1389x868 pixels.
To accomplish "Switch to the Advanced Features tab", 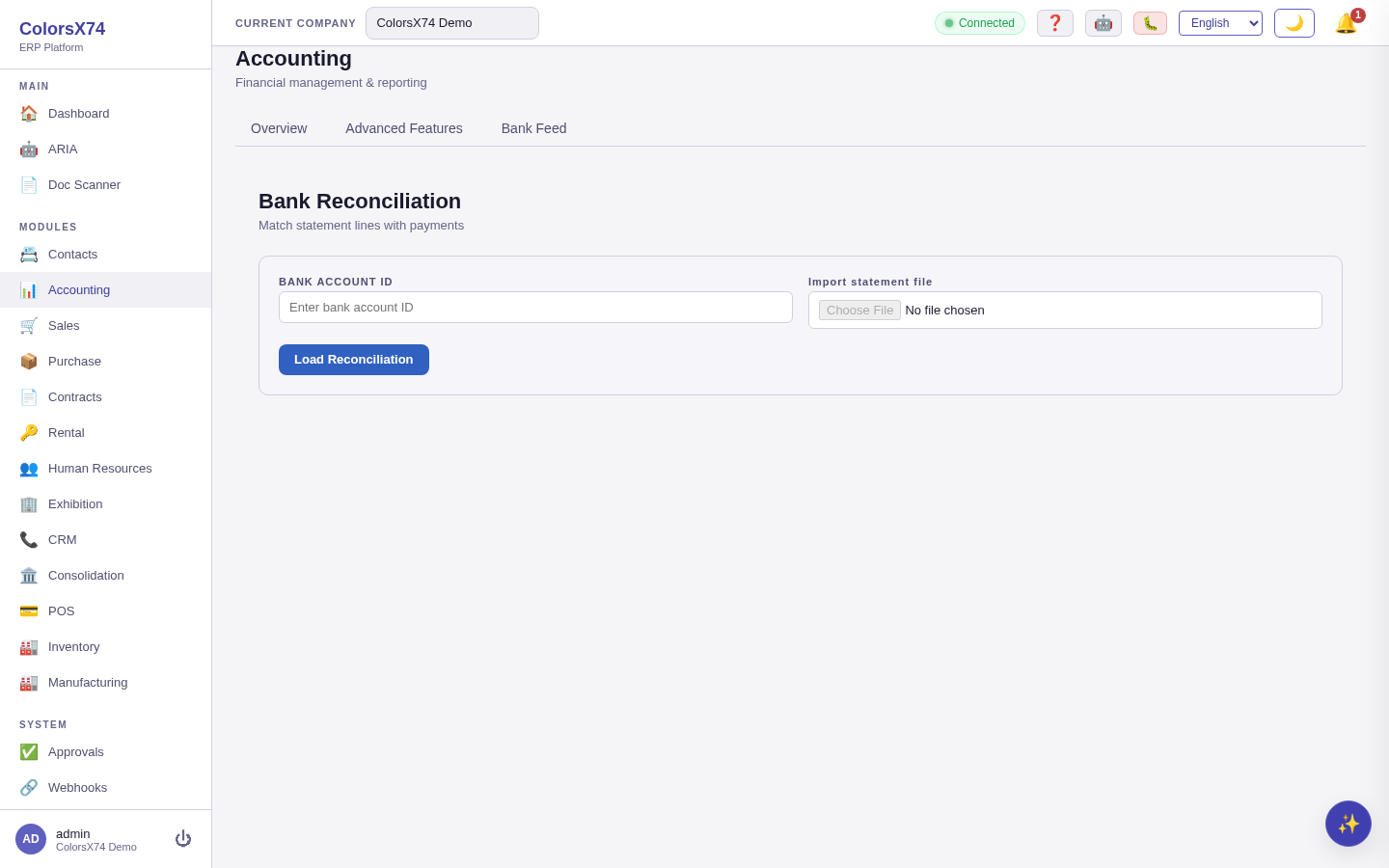I will pyautogui.click(x=404, y=128).
